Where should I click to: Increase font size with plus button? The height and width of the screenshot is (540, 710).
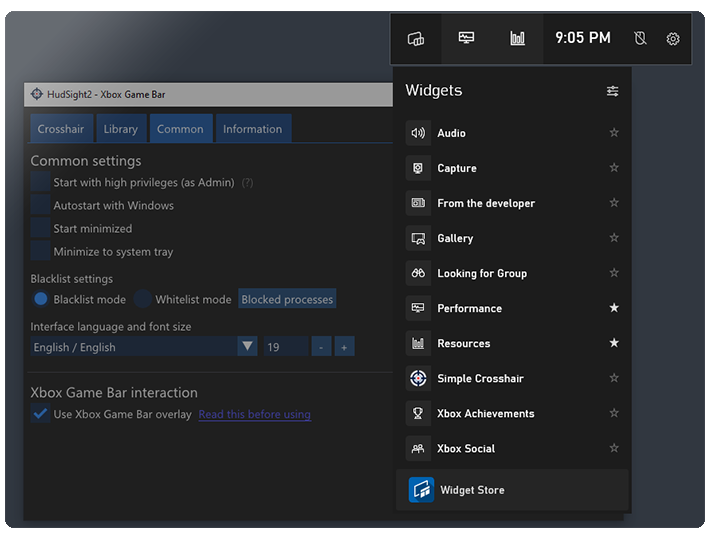pyautogui.click(x=344, y=347)
